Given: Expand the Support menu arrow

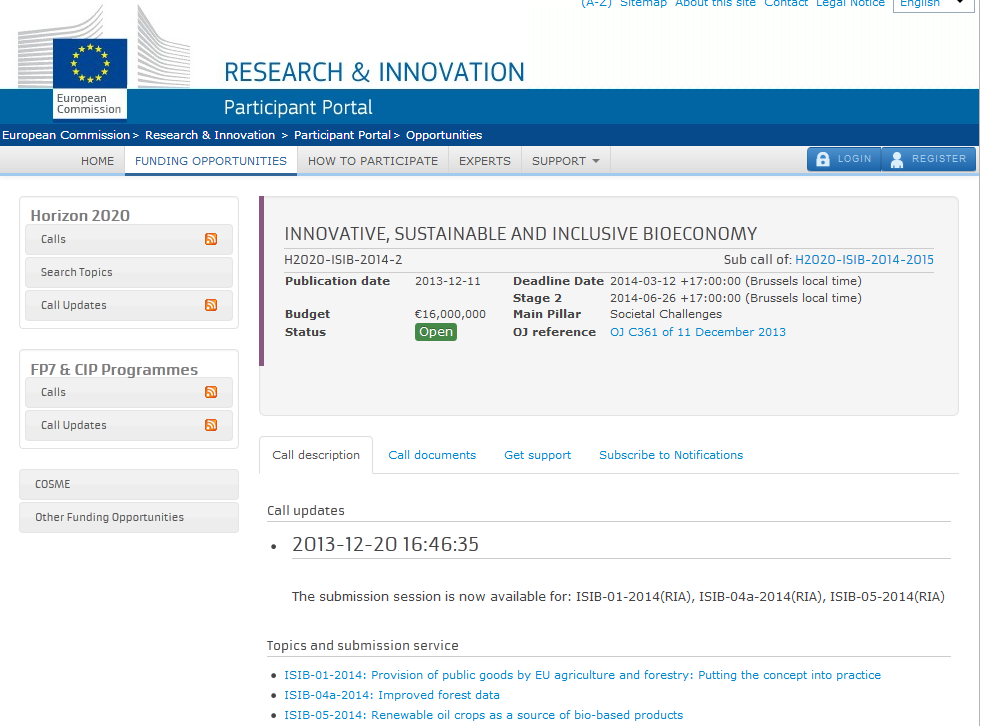Looking at the screenshot, I should (596, 161).
